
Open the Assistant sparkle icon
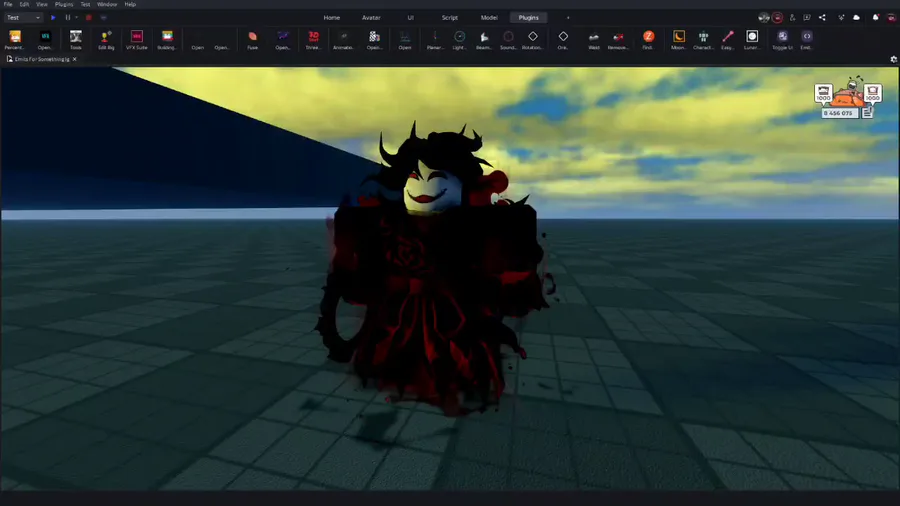coord(841,18)
